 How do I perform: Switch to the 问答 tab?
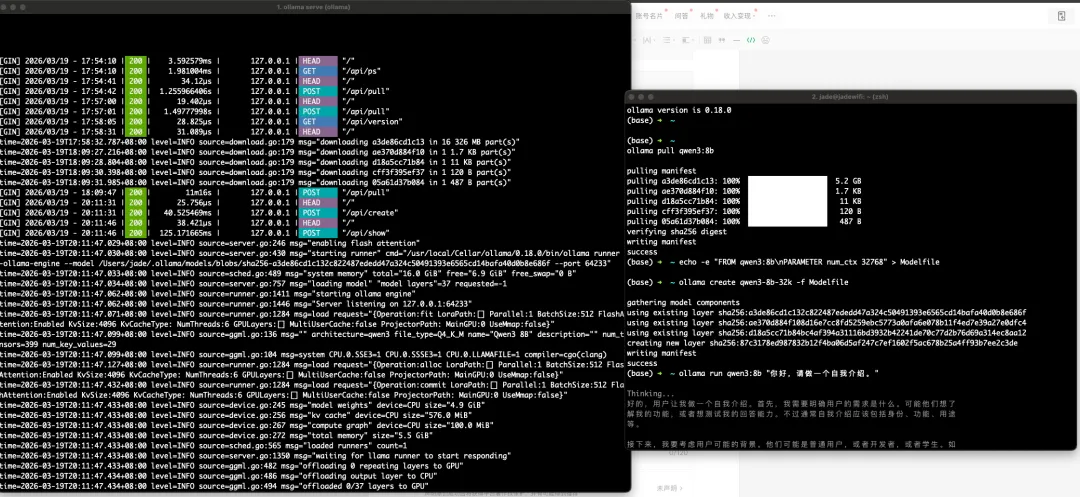(681, 16)
